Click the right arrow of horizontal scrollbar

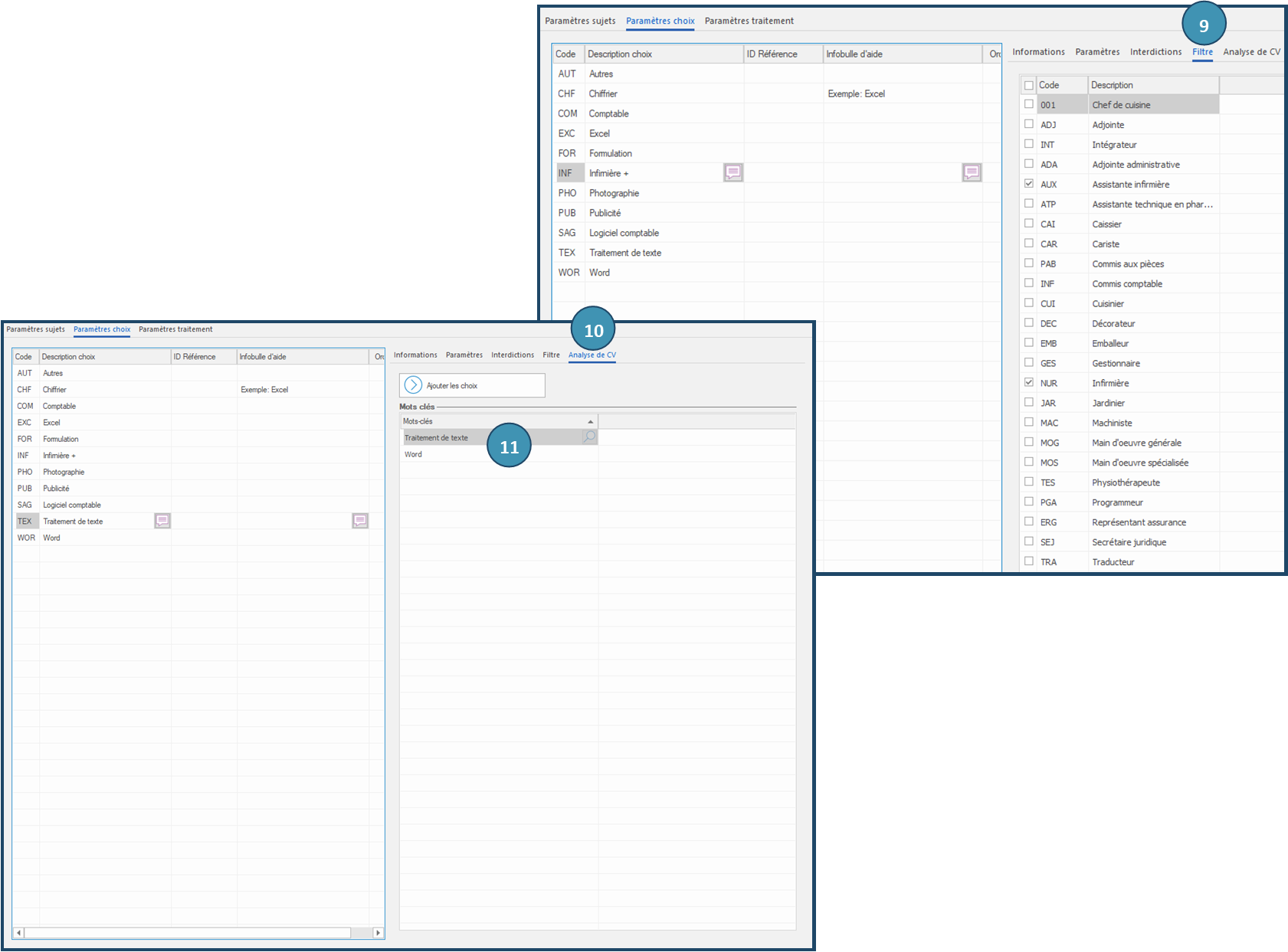pos(377,932)
